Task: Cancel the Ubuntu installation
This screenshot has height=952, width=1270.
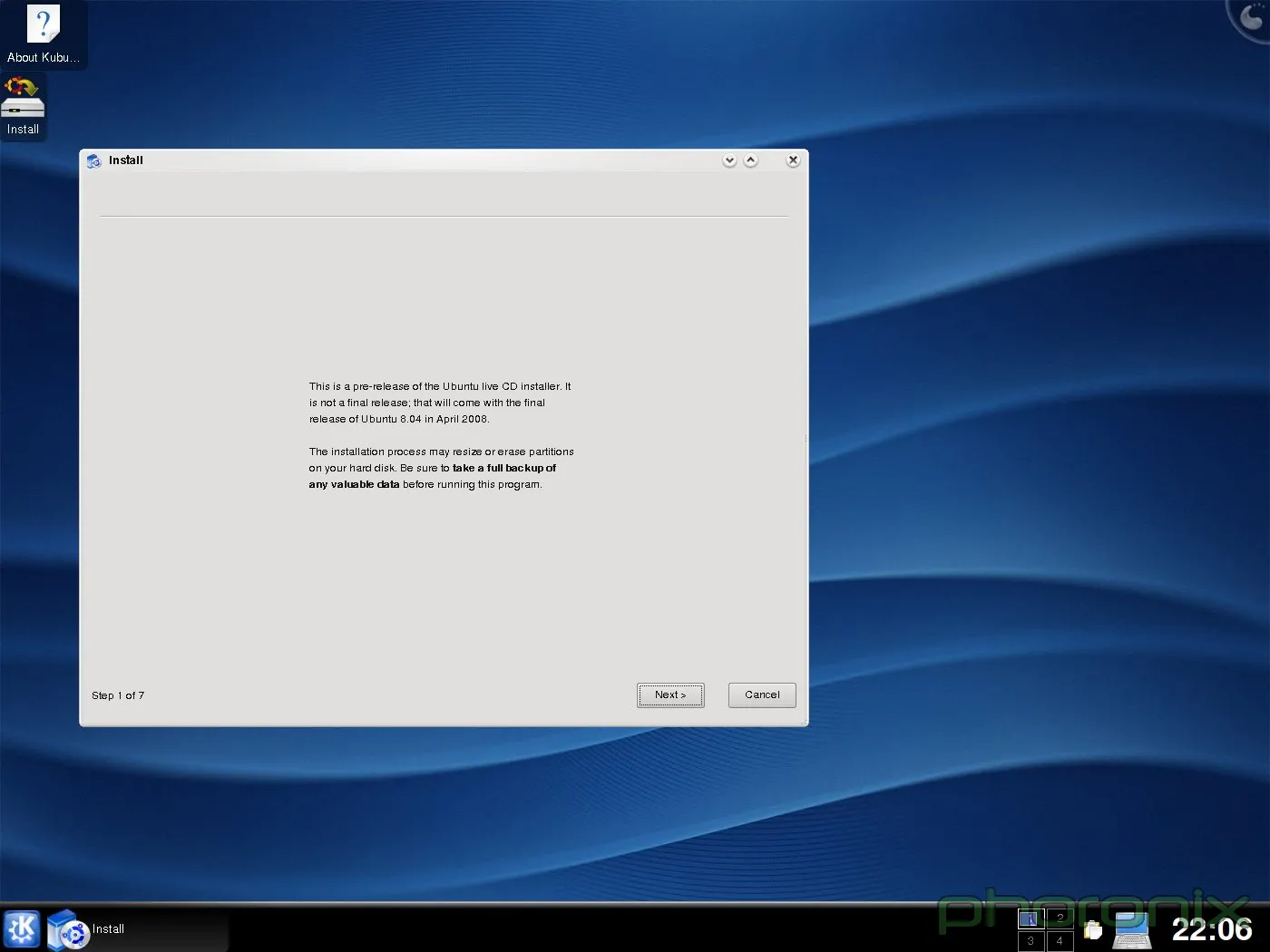Action: (x=762, y=695)
